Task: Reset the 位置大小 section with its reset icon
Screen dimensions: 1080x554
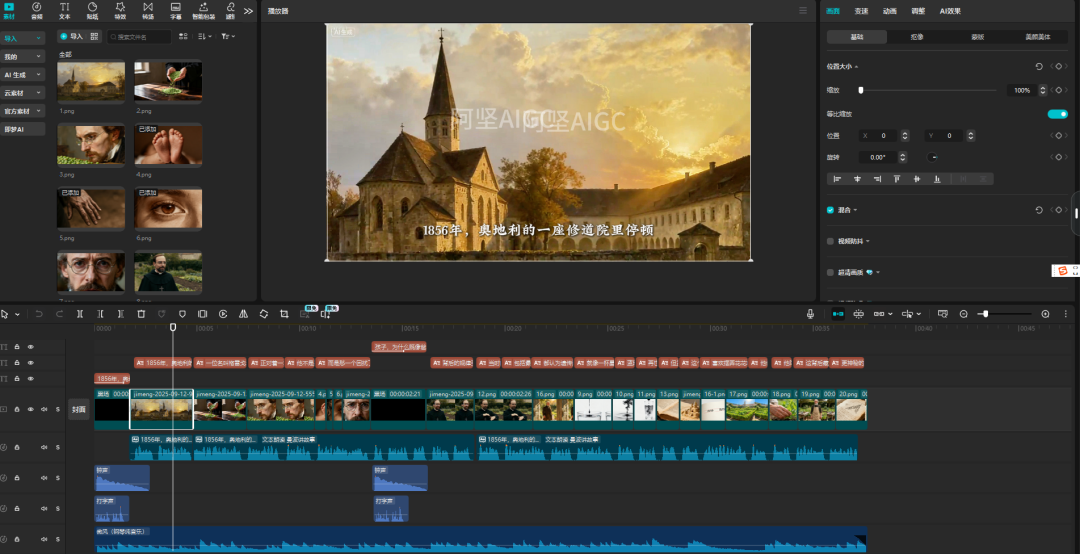Action: coord(1039,66)
